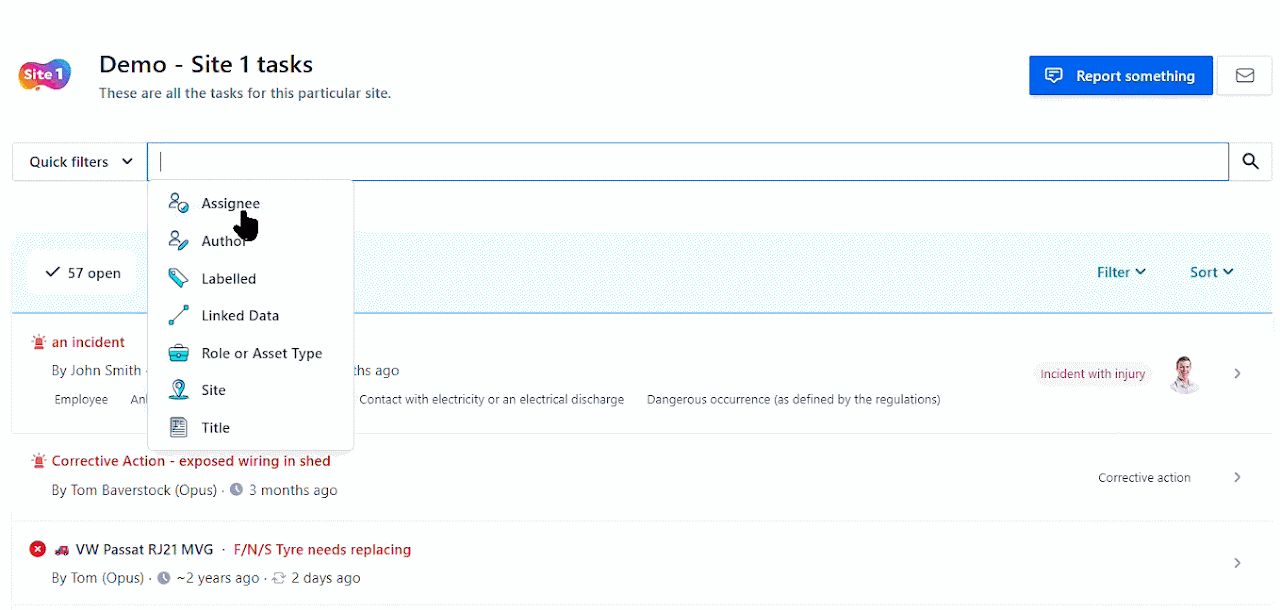Expand the Filter dropdown

pyautogui.click(x=1121, y=272)
